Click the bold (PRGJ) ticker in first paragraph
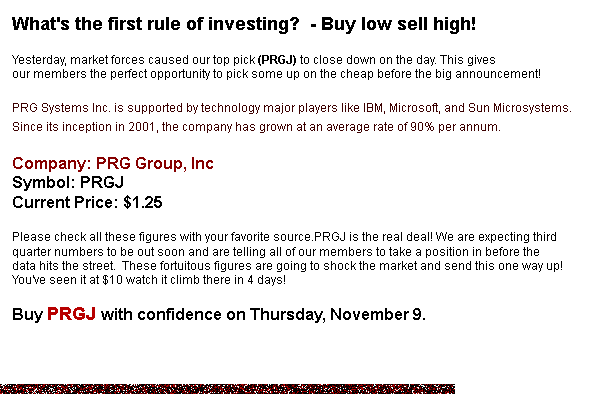The image size is (593, 394). 277,60
